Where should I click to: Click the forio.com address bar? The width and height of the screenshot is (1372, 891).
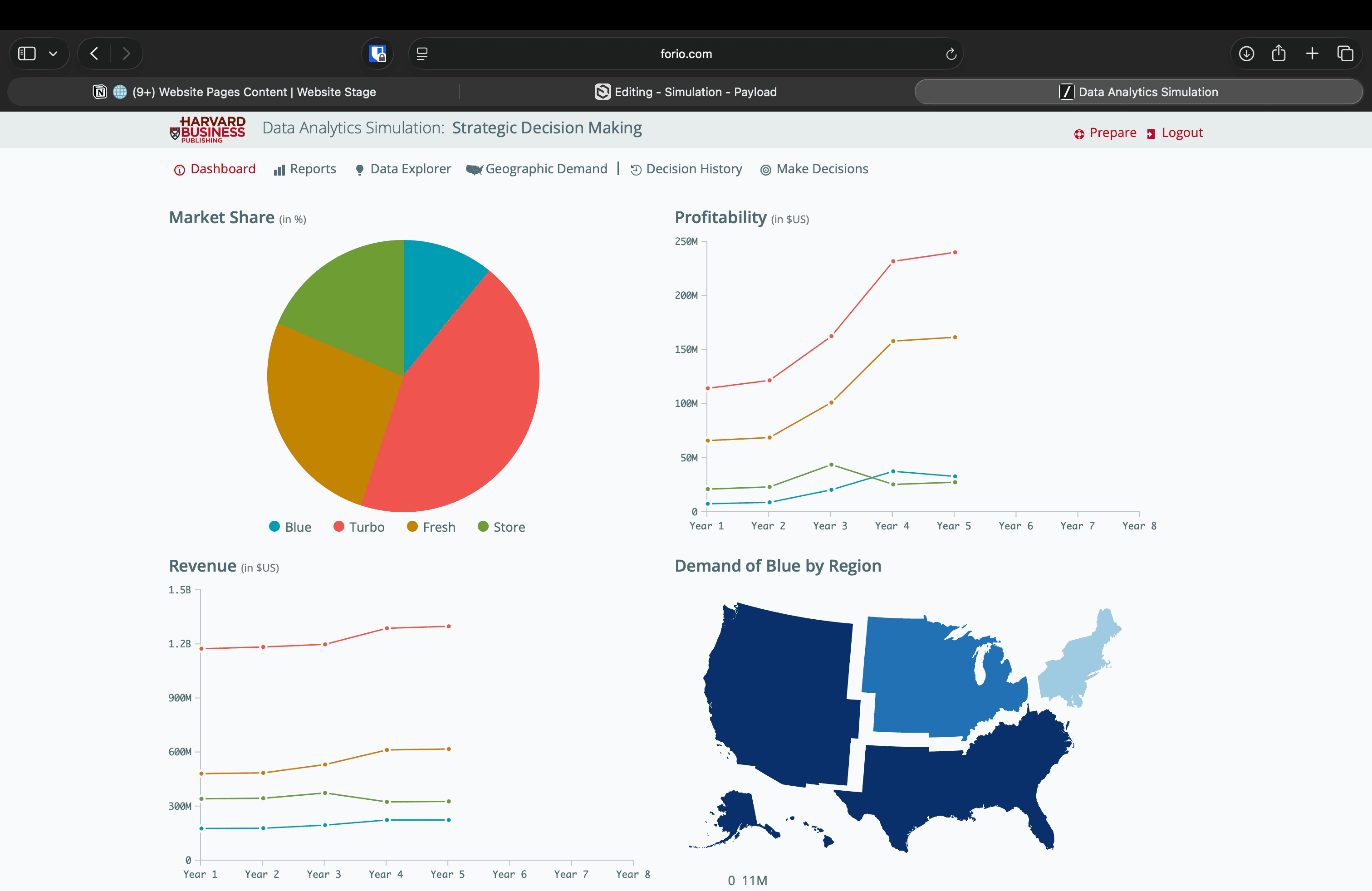click(x=686, y=54)
